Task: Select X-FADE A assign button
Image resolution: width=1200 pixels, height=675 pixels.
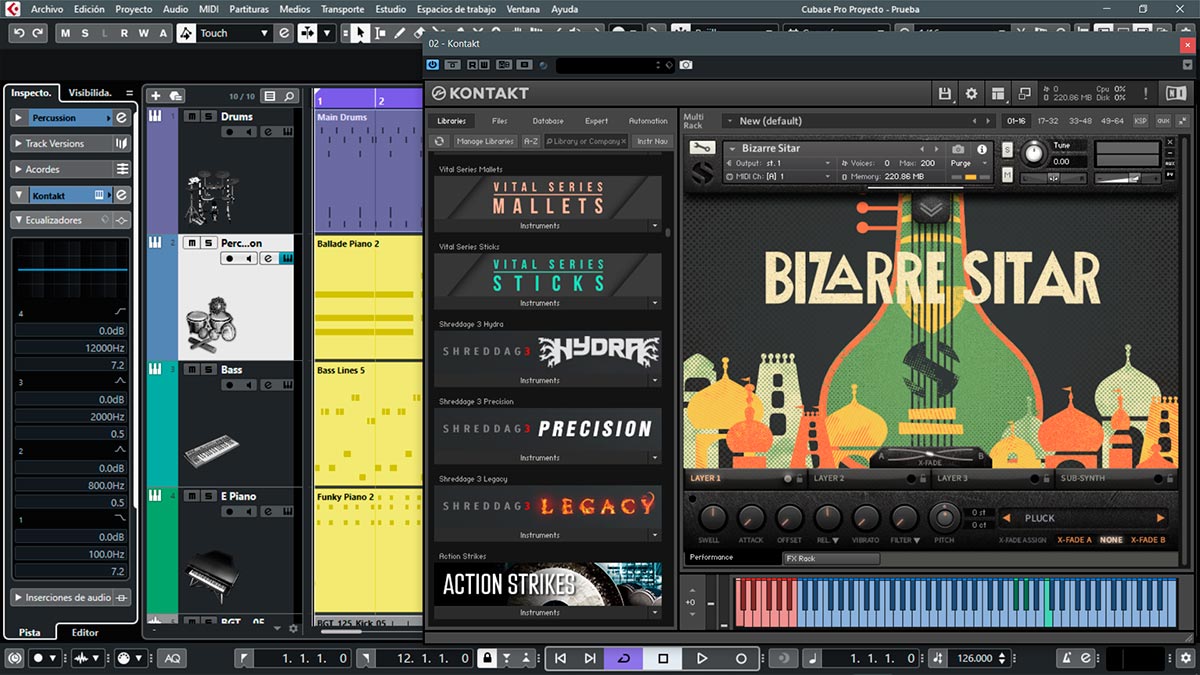Action: pos(1074,540)
